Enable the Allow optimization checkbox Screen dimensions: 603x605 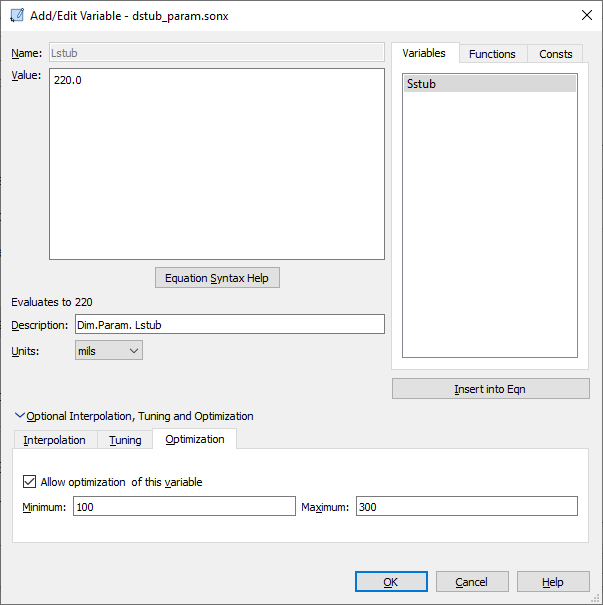(30, 482)
